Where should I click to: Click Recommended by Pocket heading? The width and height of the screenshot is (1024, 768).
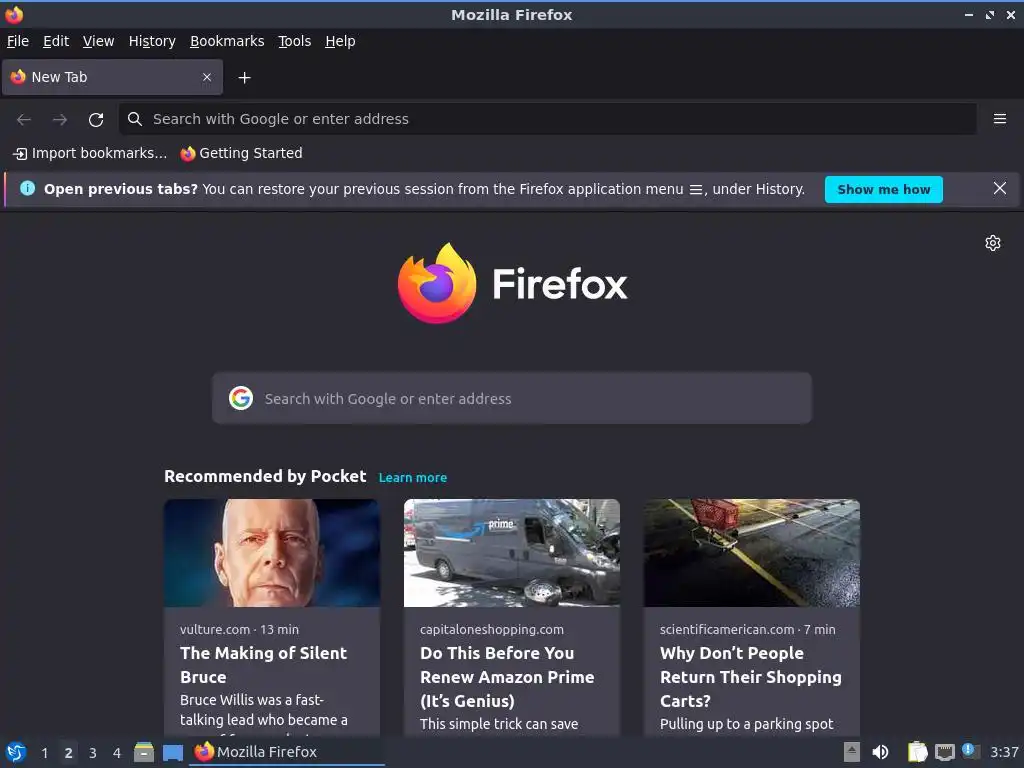click(265, 476)
